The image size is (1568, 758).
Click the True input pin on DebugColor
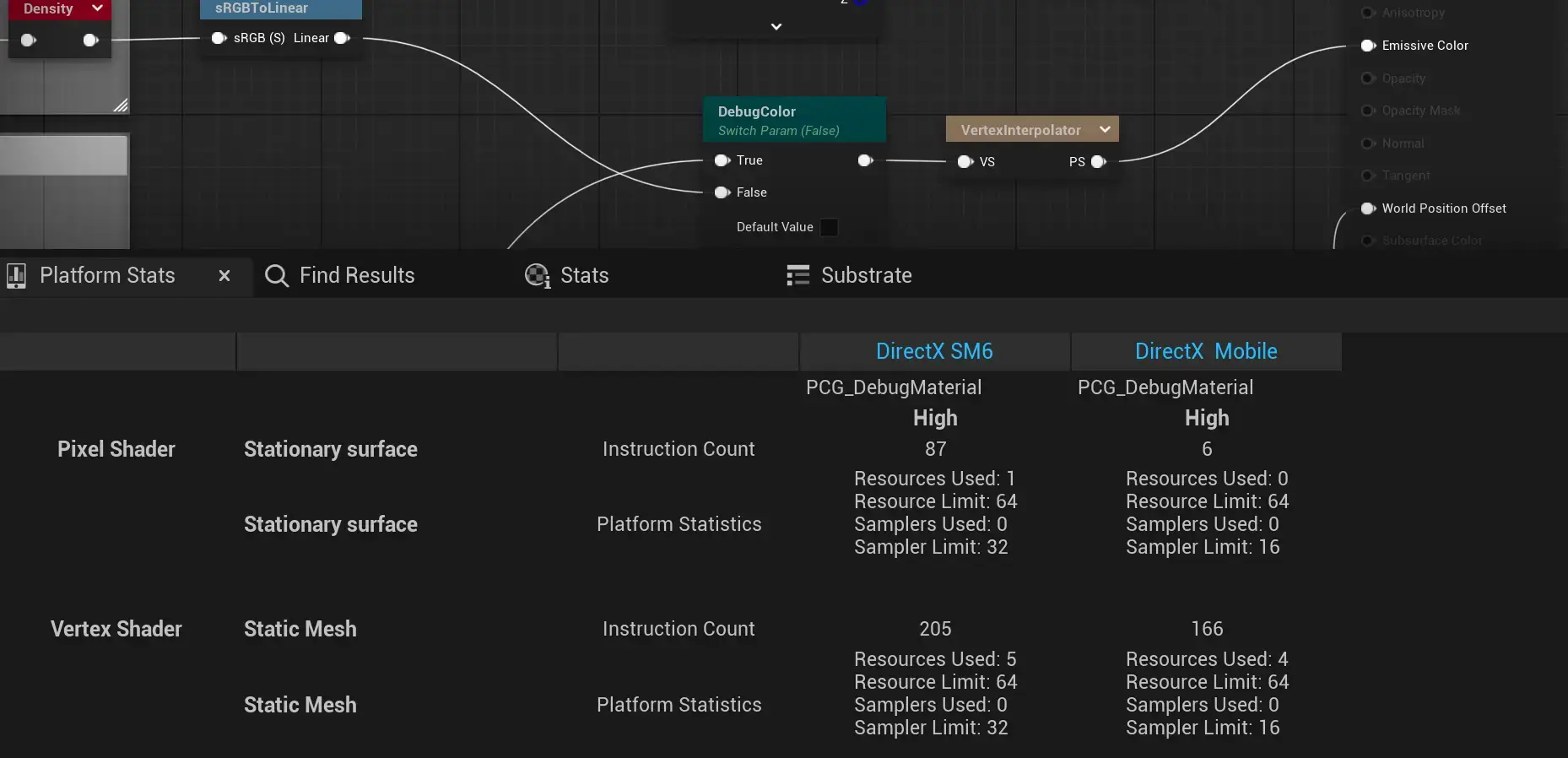(722, 160)
